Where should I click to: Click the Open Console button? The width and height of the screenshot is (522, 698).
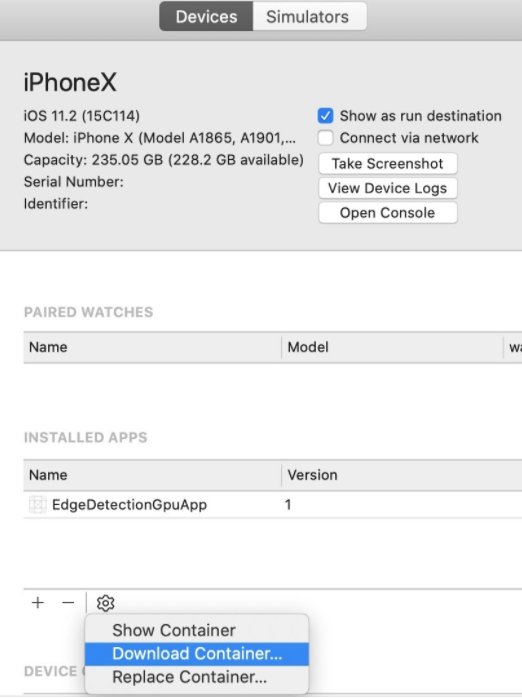(x=388, y=213)
